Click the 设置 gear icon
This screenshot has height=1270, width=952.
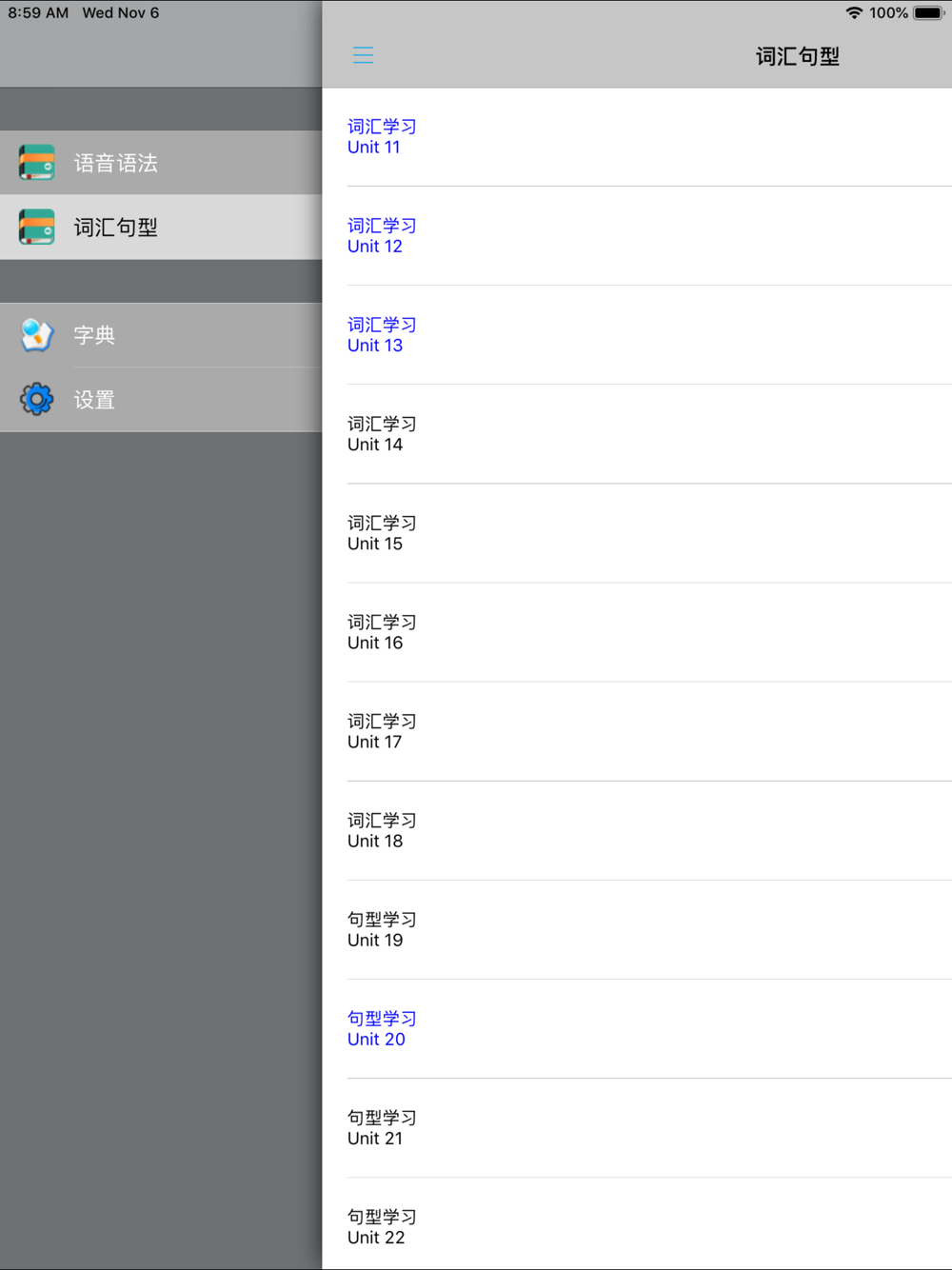point(37,399)
